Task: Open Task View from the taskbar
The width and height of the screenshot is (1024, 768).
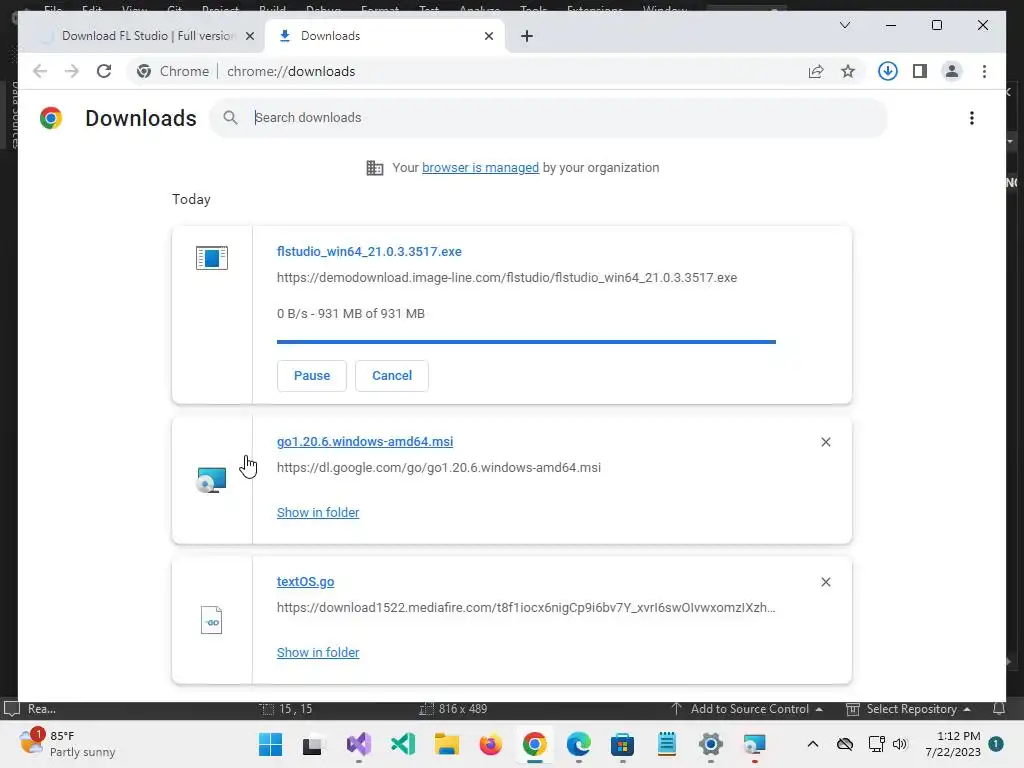Action: [312, 744]
